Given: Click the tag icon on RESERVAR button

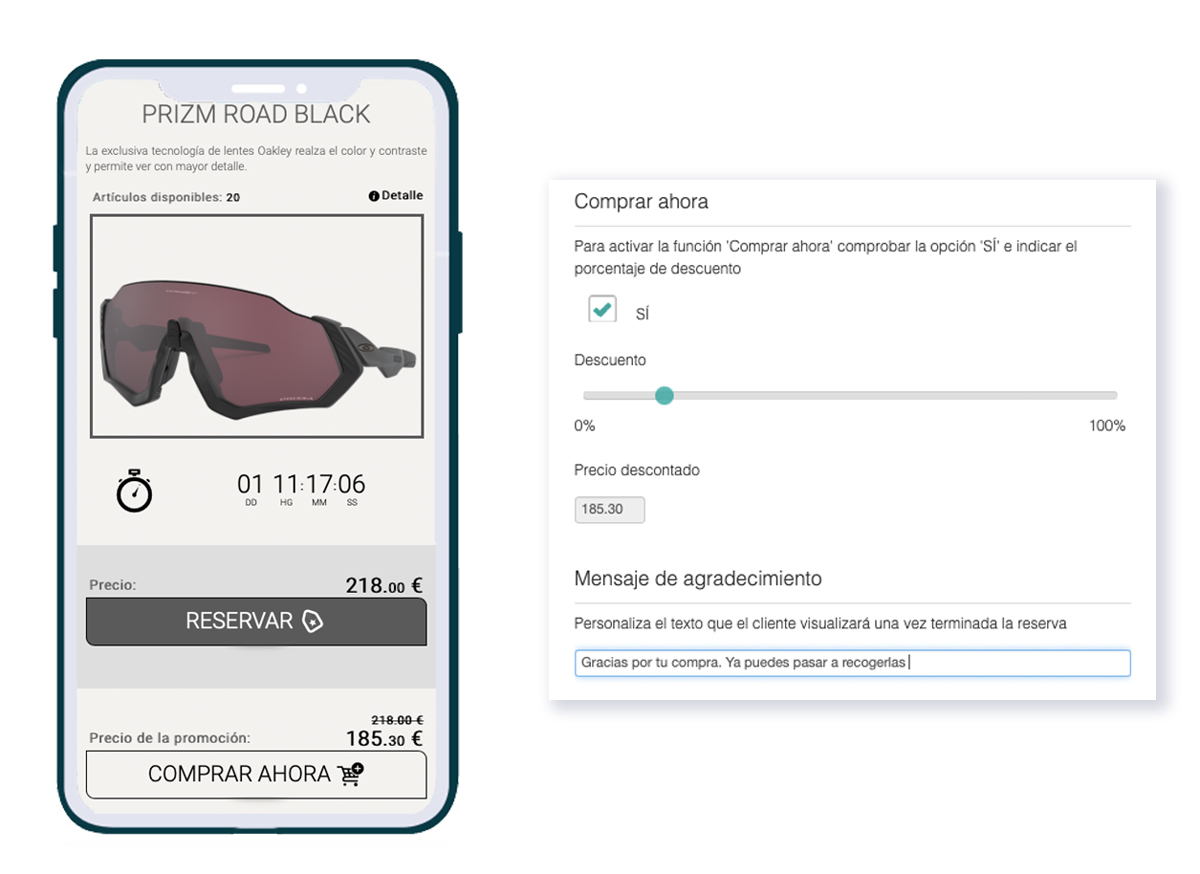Looking at the screenshot, I should coord(313,621).
